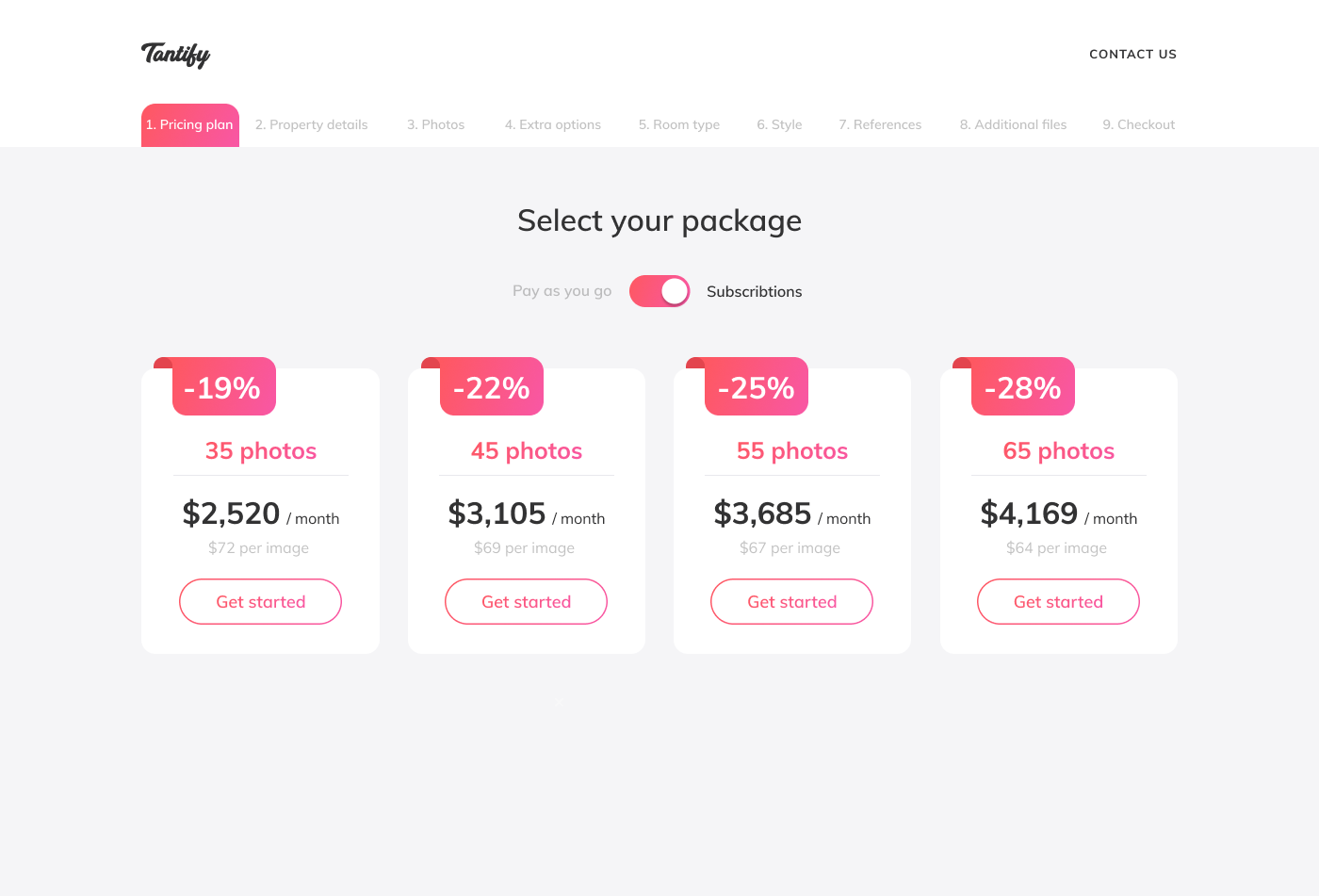Select the Extra options step
The width and height of the screenshot is (1319, 896).
point(553,124)
